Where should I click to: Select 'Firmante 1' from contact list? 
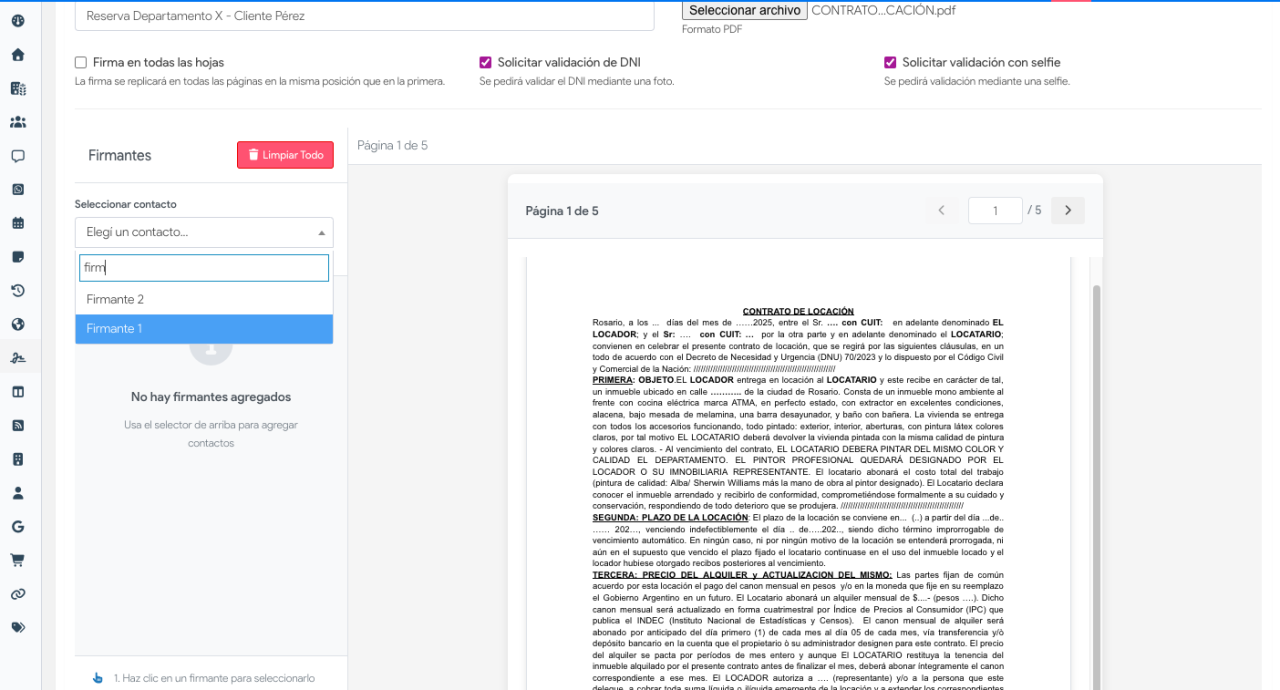204,329
